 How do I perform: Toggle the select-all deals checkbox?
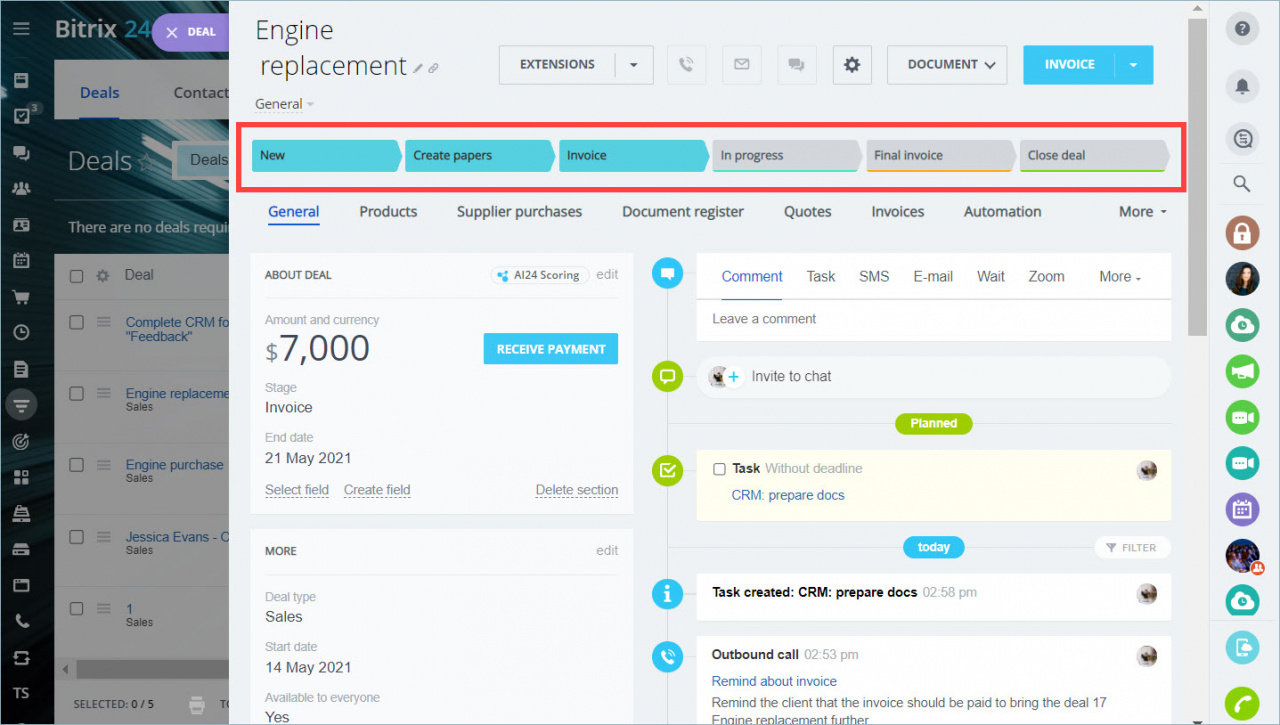tap(76, 276)
